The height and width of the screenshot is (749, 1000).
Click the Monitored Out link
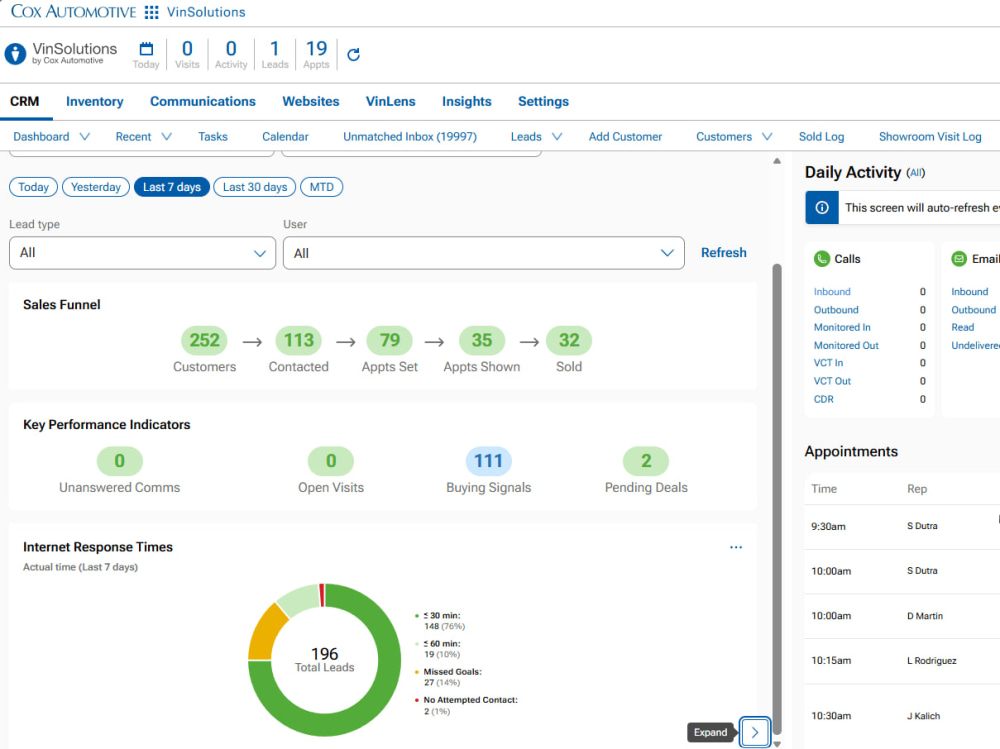[846, 345]
